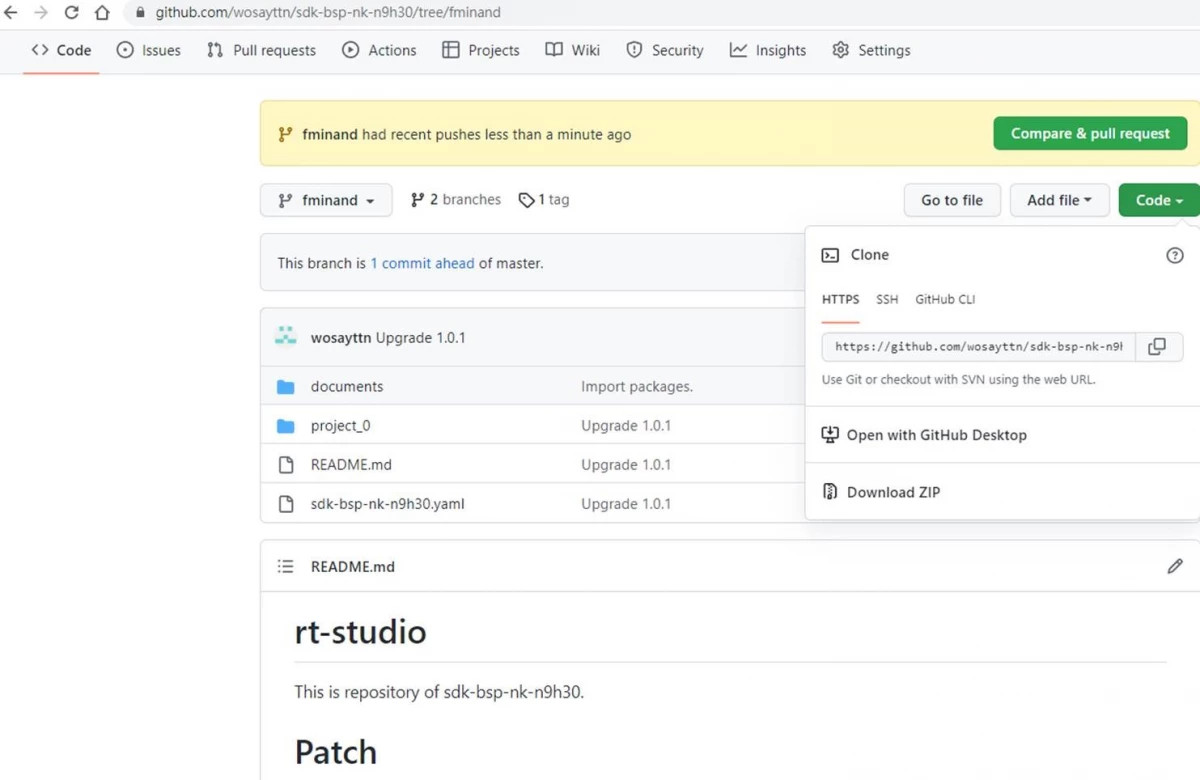
Task: Open the Settings tab
Action: click(871, 50)
